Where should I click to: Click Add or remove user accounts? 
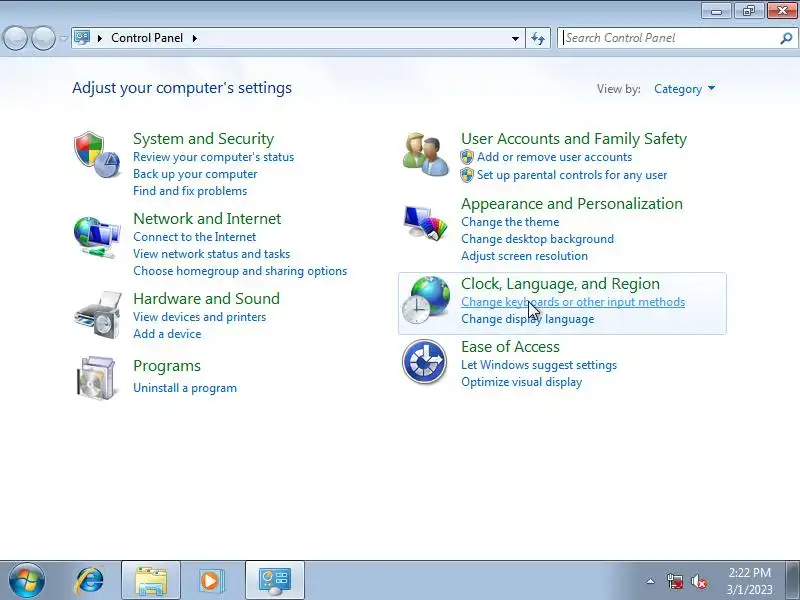(x=555, y=157)
